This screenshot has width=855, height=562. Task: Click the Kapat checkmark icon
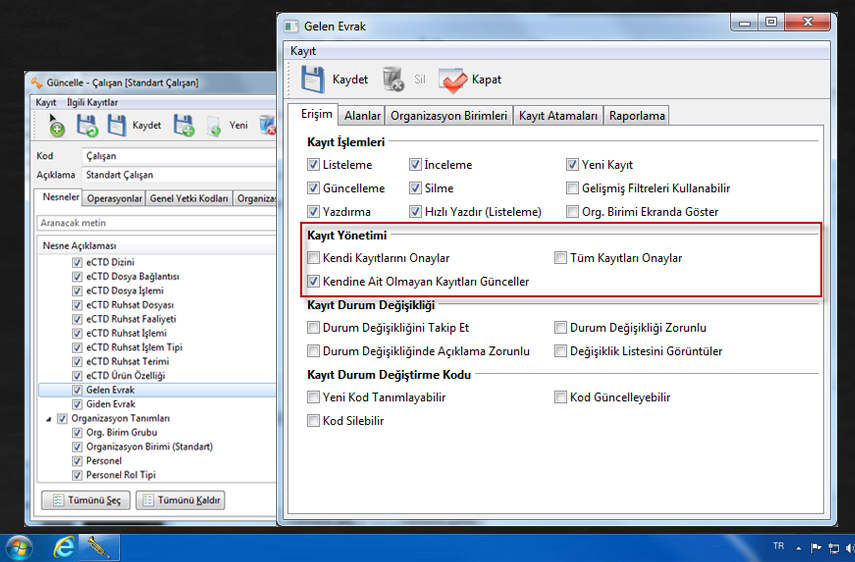(x=454, y=80)
